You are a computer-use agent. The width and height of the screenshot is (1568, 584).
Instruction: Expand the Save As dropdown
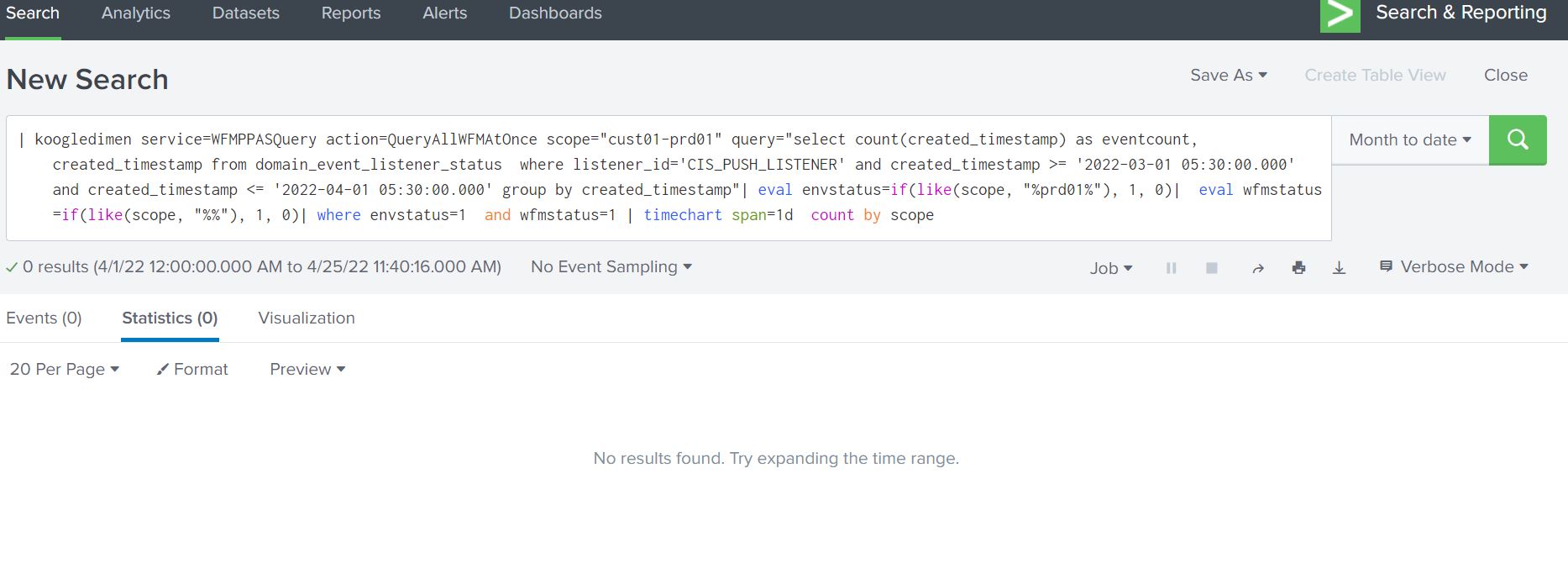point(1228,76)
